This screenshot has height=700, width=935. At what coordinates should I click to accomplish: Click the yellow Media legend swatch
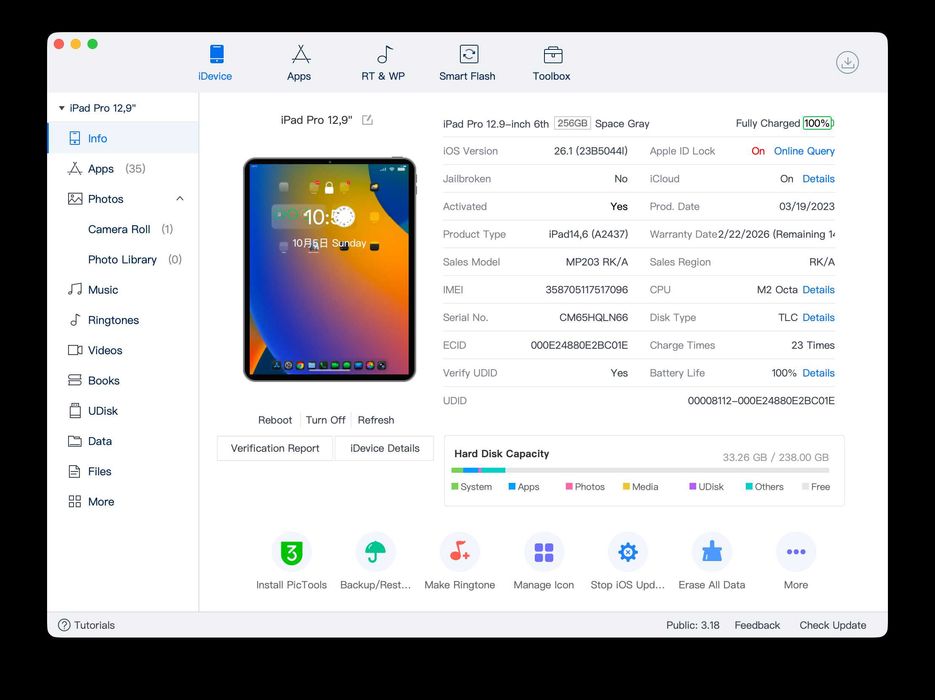point(626,487)
